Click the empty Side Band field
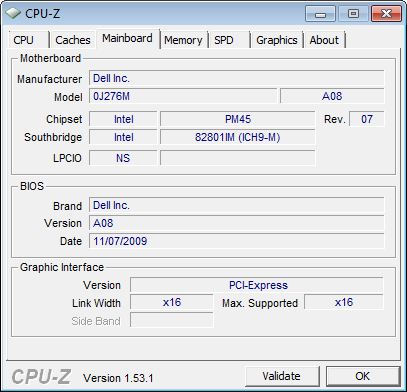Screen dimensions: 407x392 (172, 320)
